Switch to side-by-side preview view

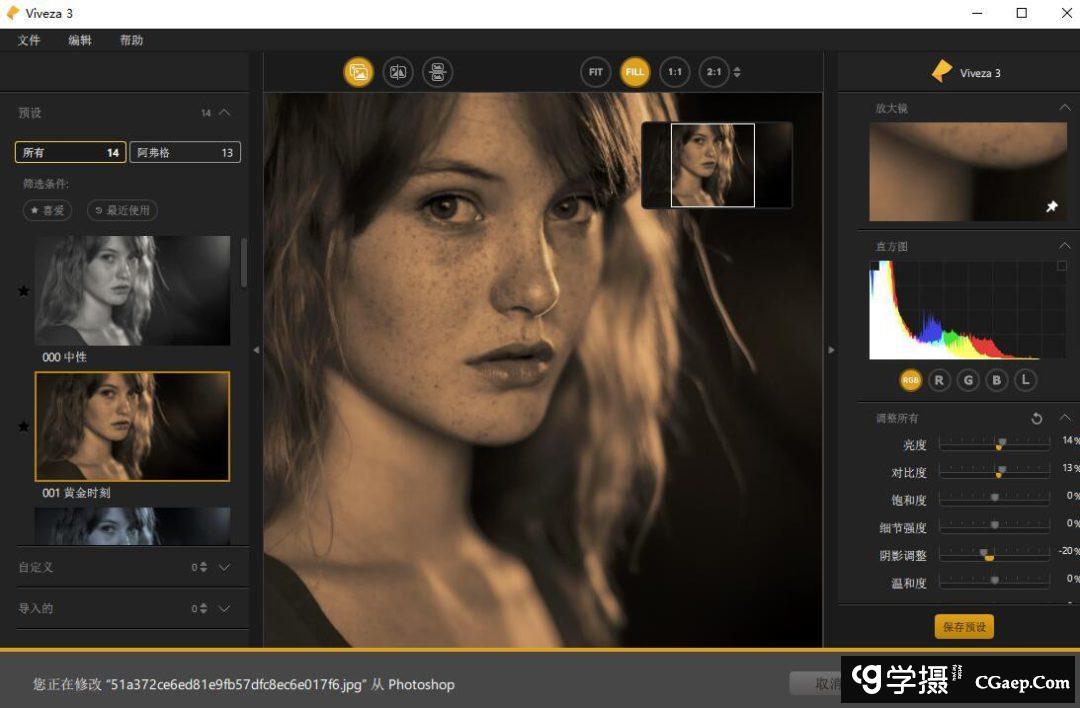[x=438, y=72]
